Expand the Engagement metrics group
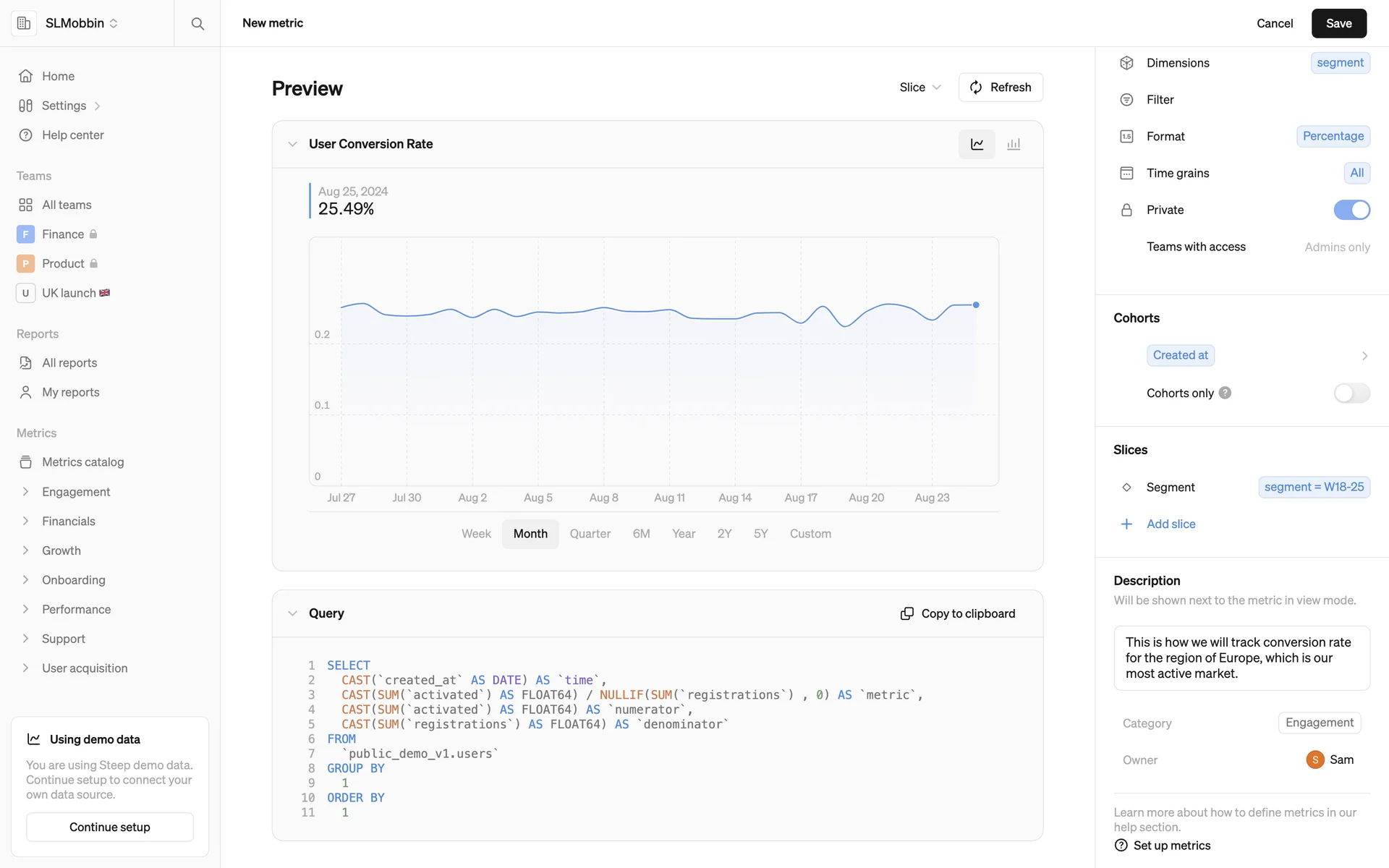This screenshot has width=1389, height=868. click(x=26, y=492)
